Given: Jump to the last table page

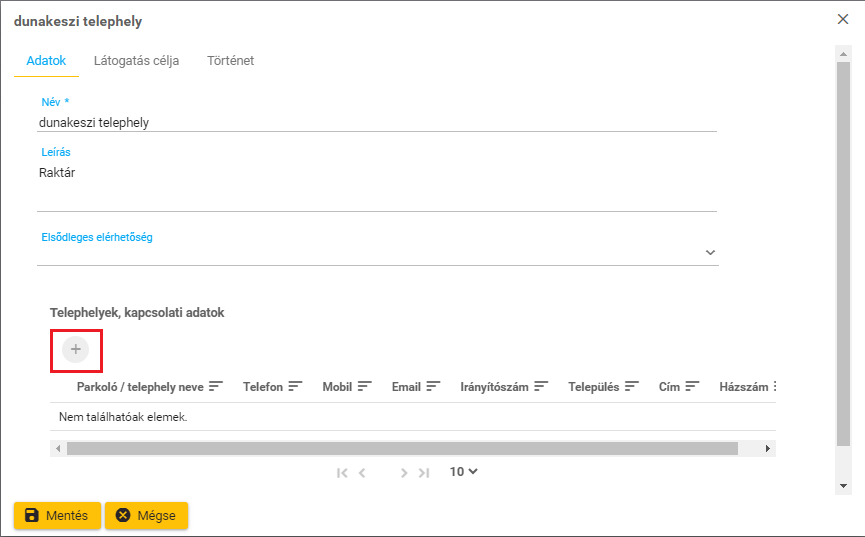Looking at the screenshot, I should (x=424, y=473).
